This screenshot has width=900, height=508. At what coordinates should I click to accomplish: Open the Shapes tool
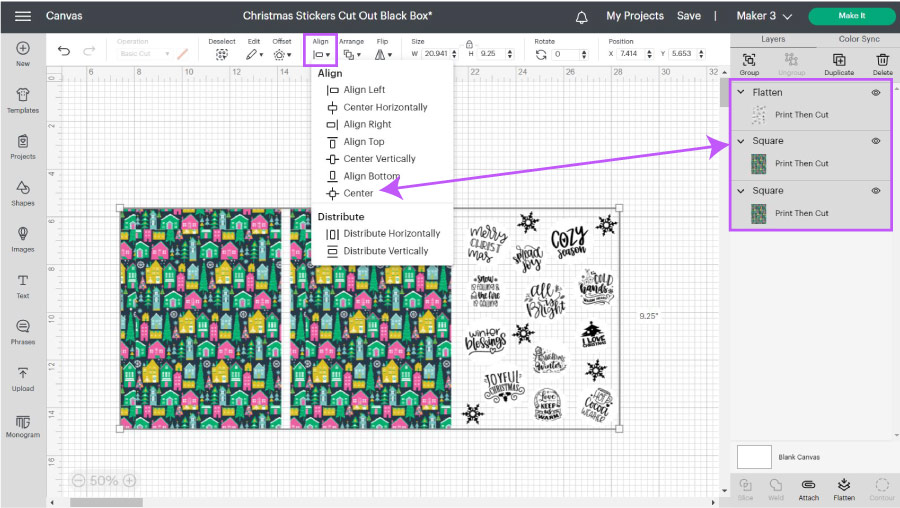point(22,191)
